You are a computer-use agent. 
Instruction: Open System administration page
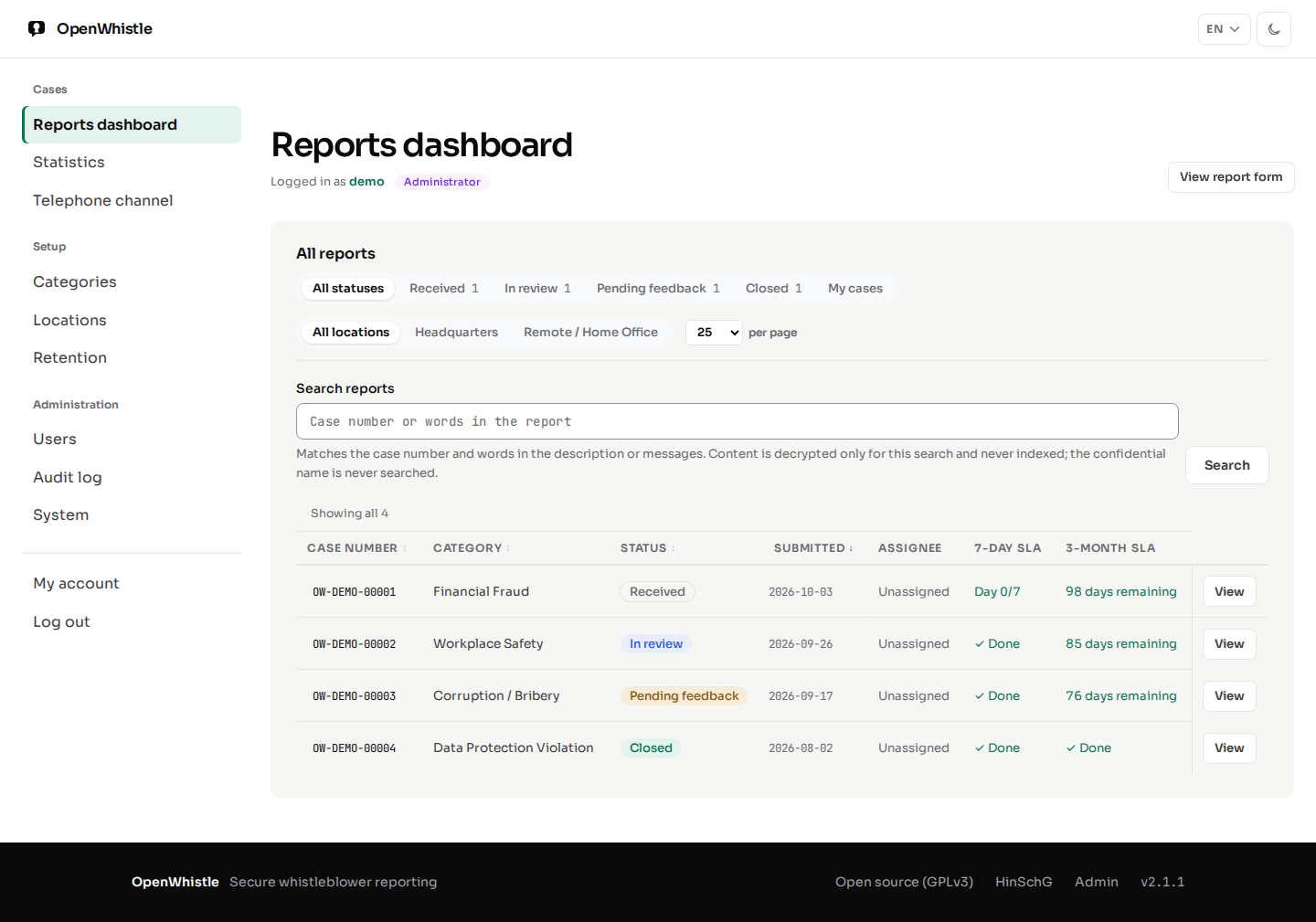coord(132,515)
